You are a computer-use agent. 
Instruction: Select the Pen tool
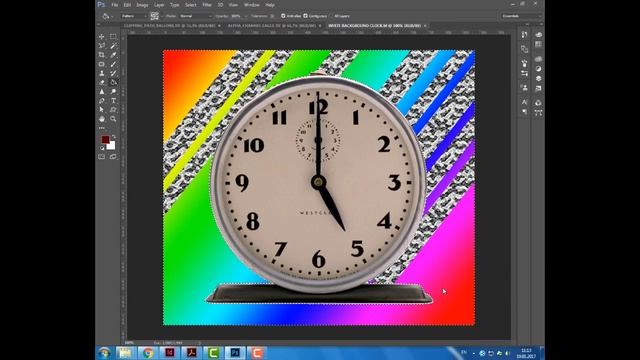(102, 101)
